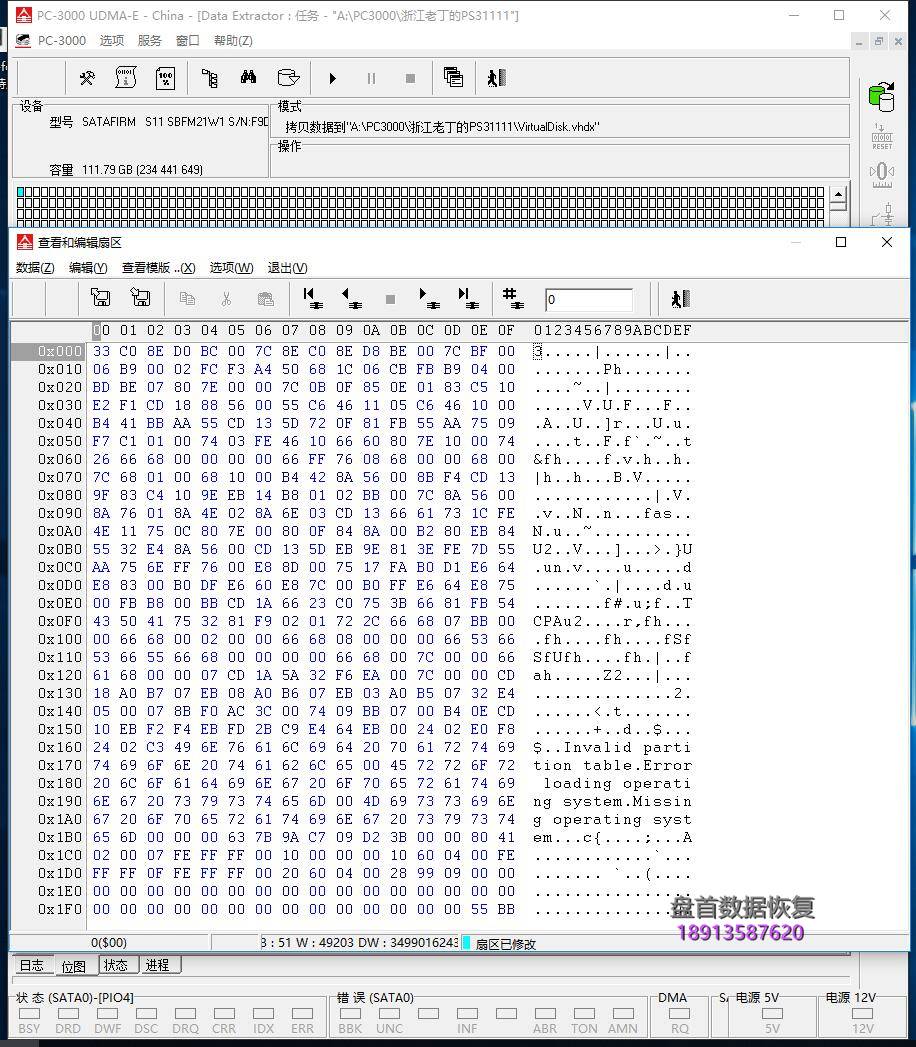Stop the data extraction task
916x1047 pixels.
(410, 78)
